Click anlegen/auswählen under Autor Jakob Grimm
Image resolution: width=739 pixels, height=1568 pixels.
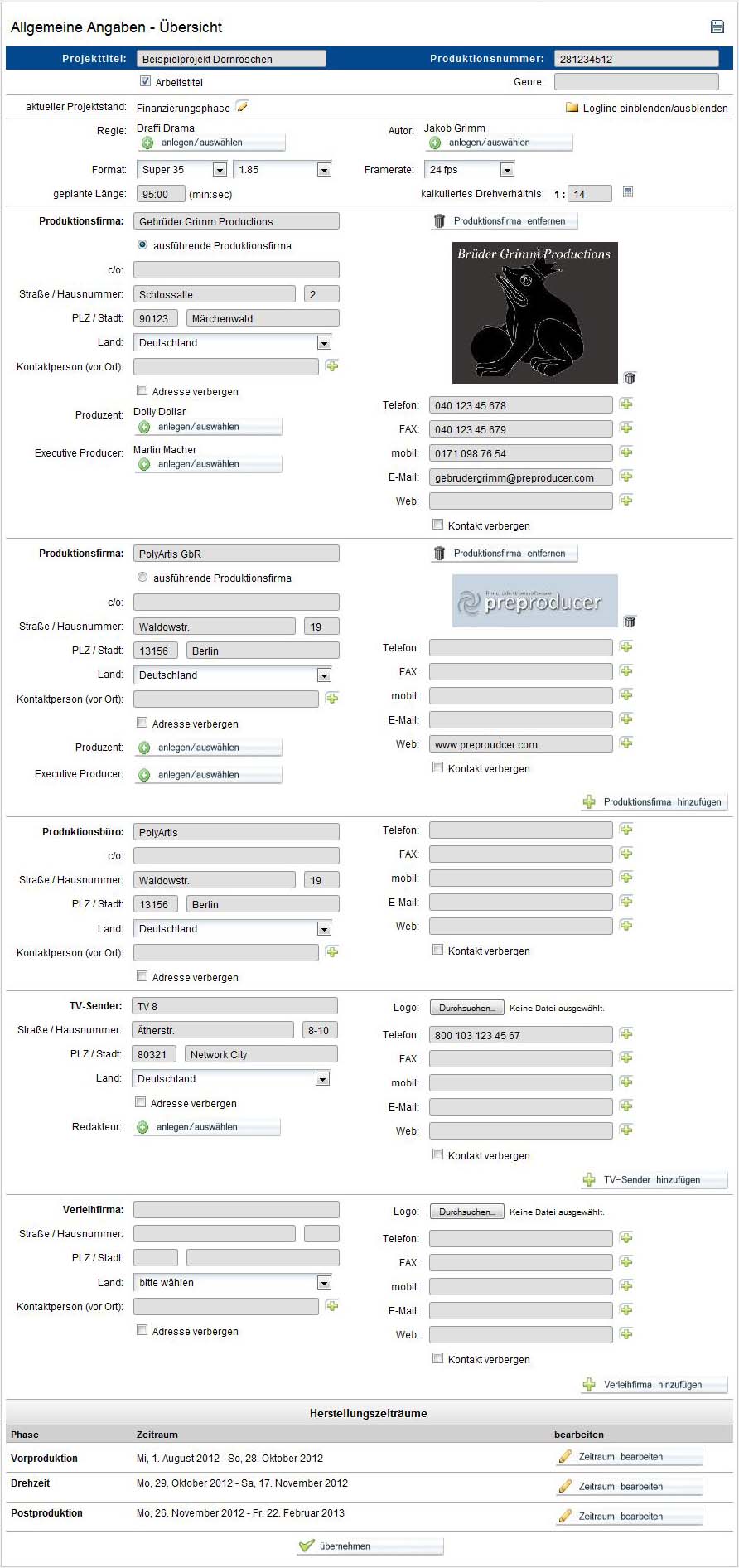coord(499,143)
